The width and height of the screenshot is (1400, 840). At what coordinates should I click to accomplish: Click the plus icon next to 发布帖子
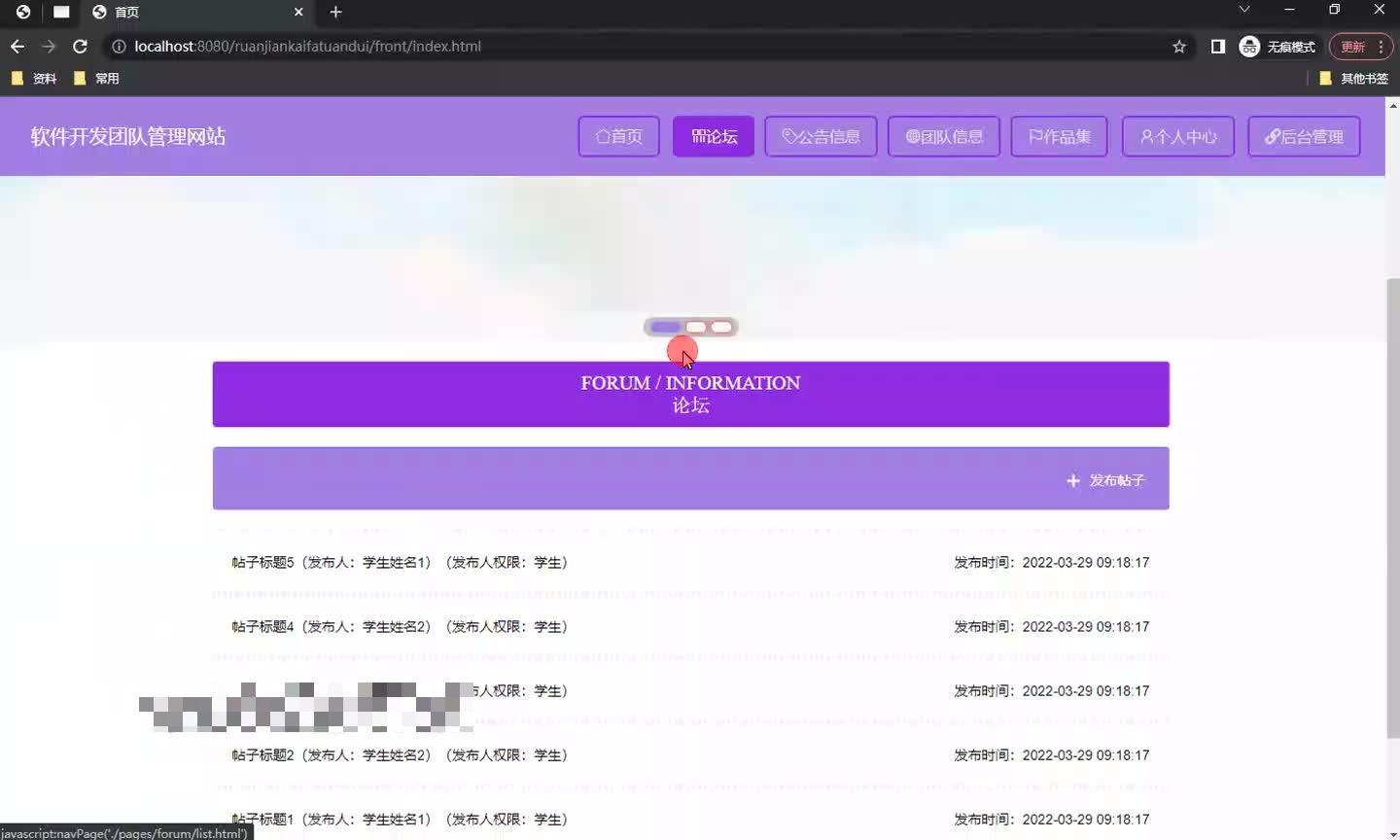tap(1072, 479)
